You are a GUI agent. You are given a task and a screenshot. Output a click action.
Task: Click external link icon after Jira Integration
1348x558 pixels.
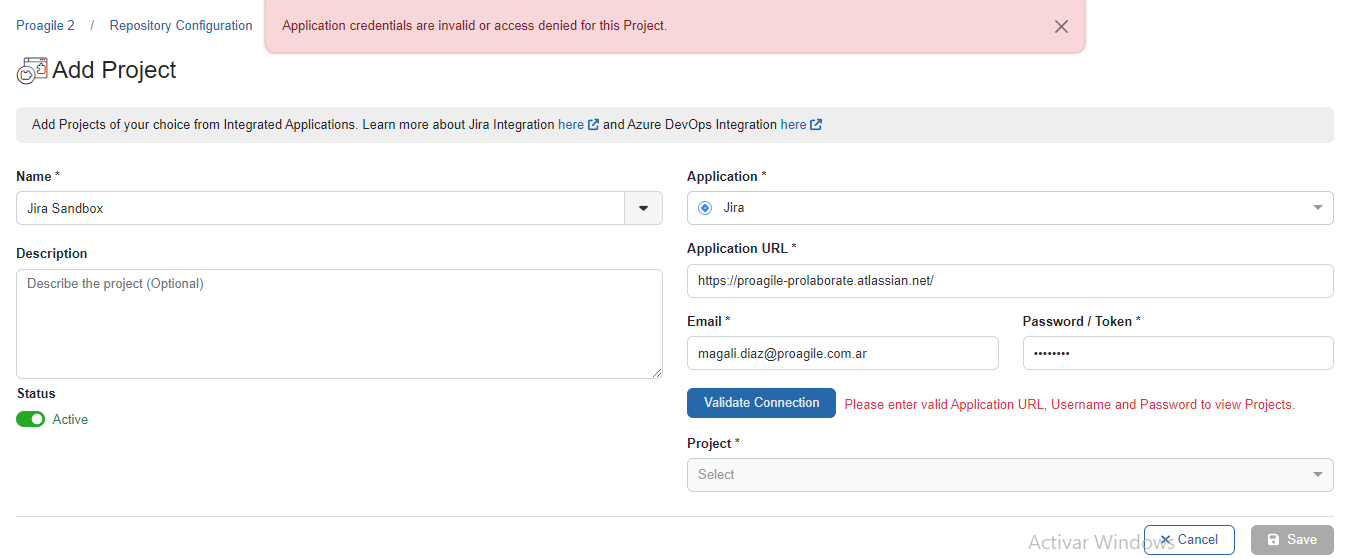[594, 125]
